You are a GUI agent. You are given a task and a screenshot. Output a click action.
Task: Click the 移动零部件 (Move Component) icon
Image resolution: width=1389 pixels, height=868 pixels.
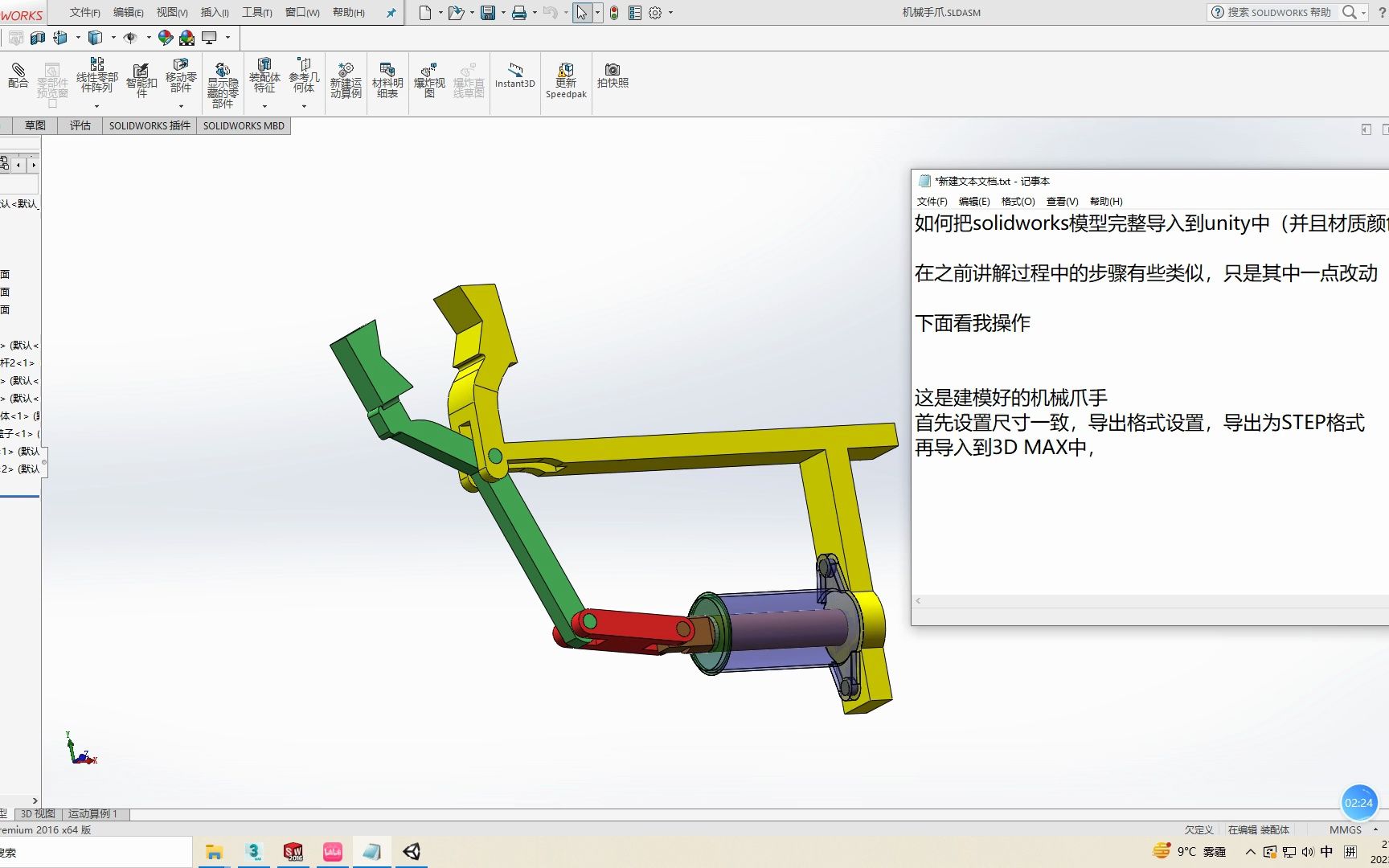click(182, 75)
